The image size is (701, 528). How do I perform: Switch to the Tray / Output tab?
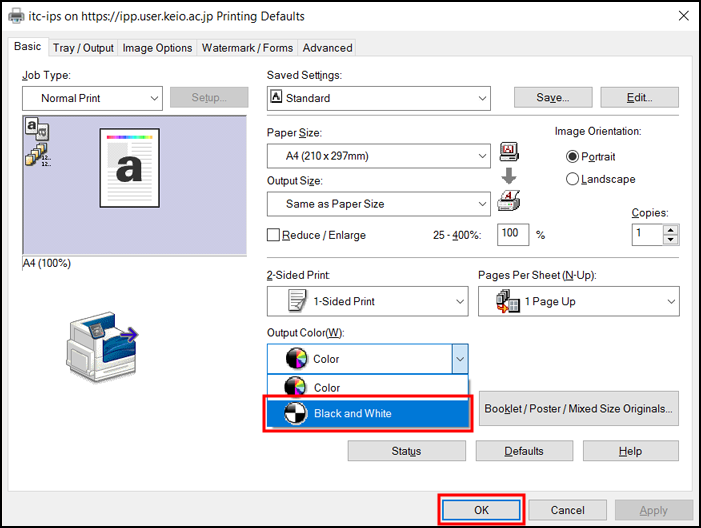83,48
